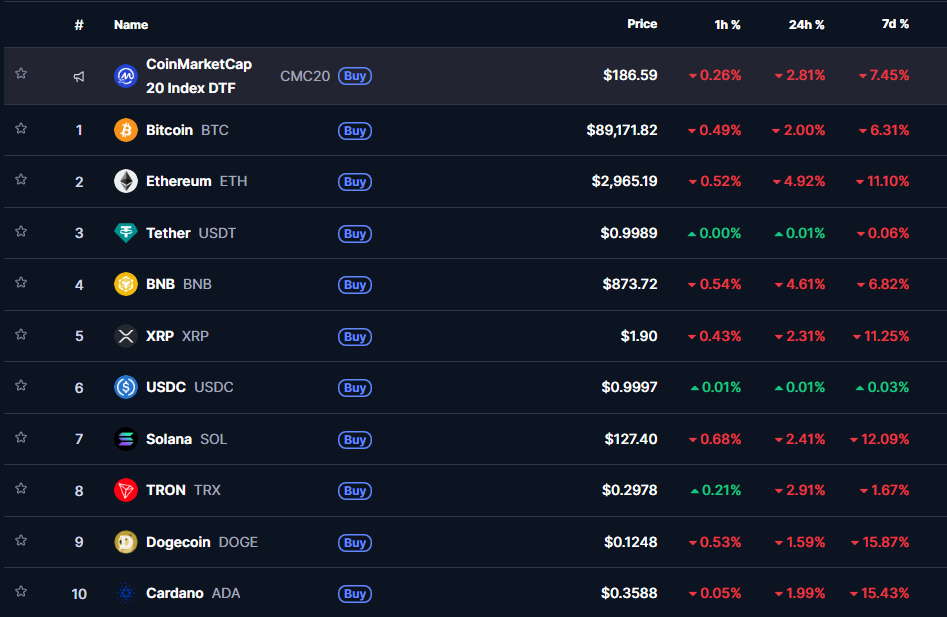The width and height of the screenshot is (947, 617).
Task: Toggle the watchlist star for Cardano
Action: (21, 592)
